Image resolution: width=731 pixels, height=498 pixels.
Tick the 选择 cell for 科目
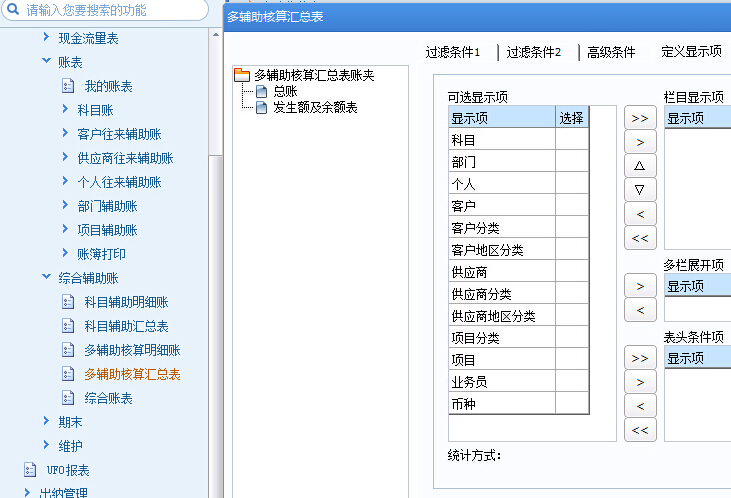[x=572, y=139]
